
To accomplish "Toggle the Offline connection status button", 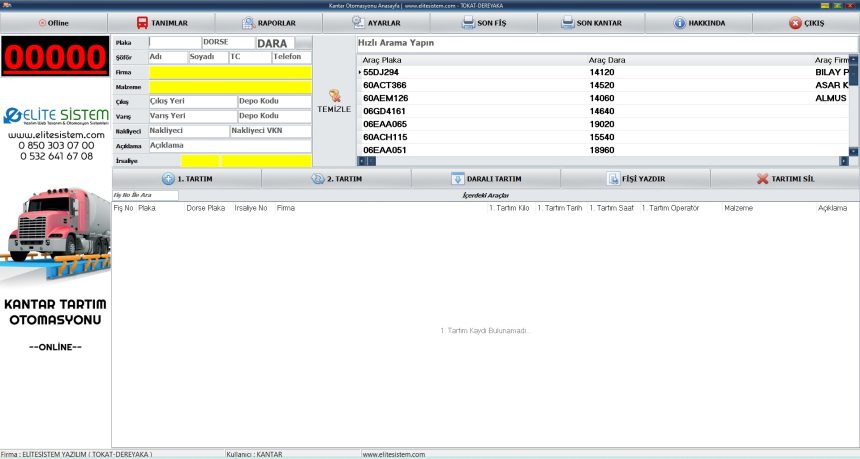I will tap(54, 22).
